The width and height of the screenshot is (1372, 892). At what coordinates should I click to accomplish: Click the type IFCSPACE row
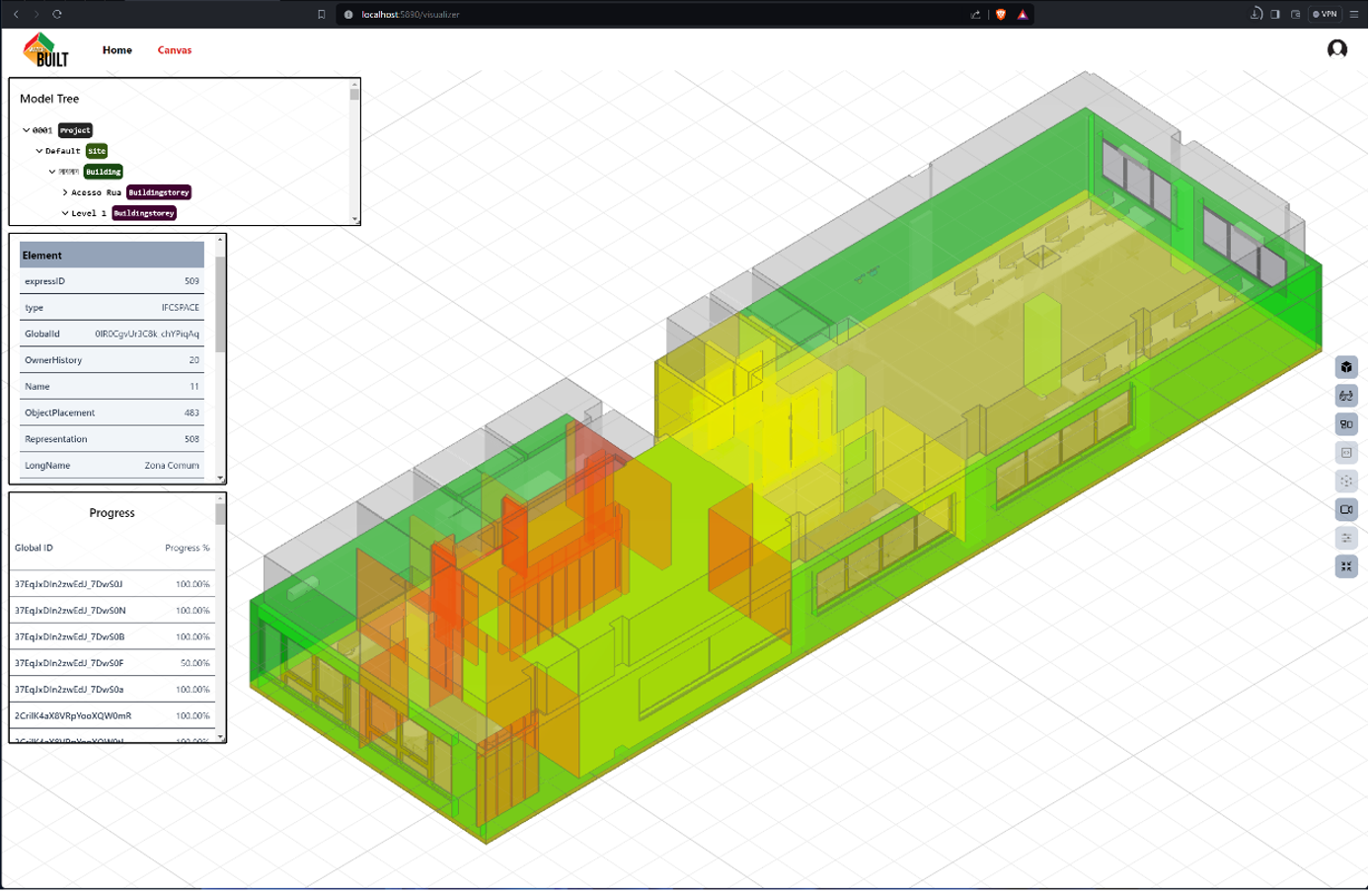click(x=113, y=308)
